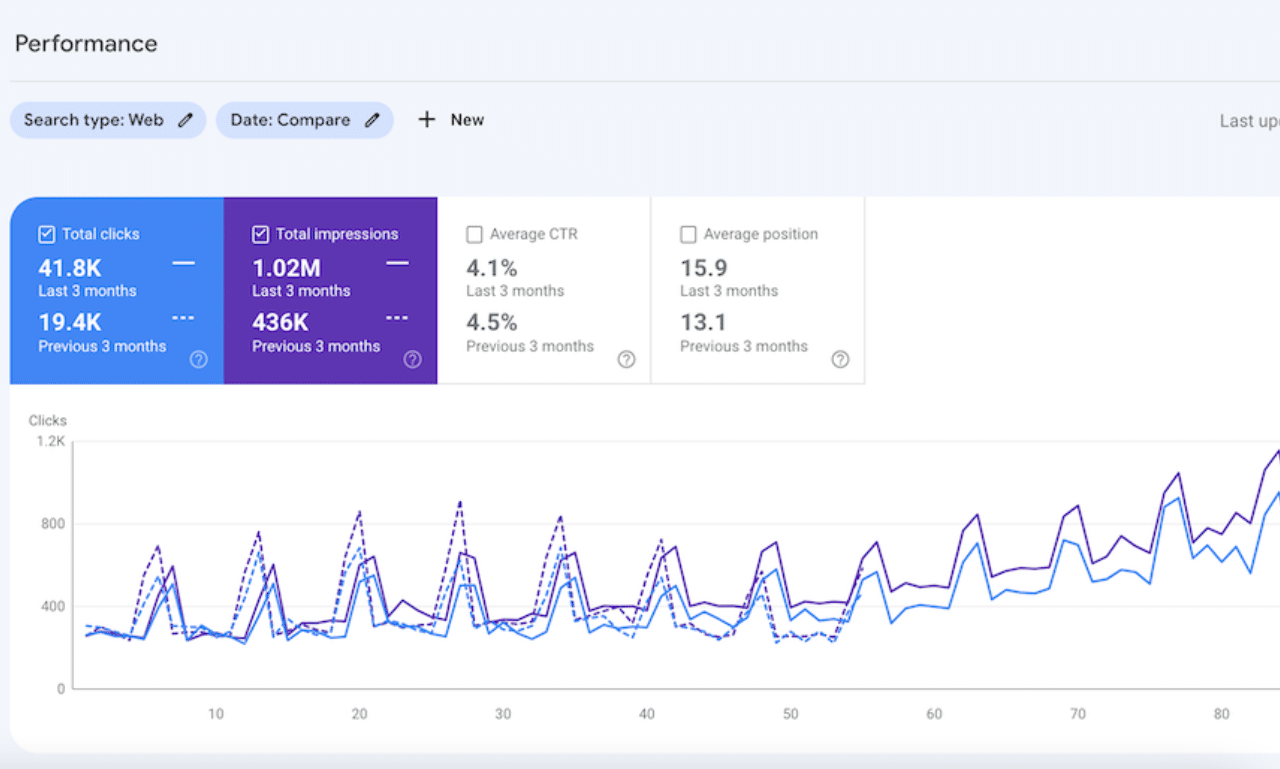Click the 4.5% previous CTR value

tap(492, 322)
